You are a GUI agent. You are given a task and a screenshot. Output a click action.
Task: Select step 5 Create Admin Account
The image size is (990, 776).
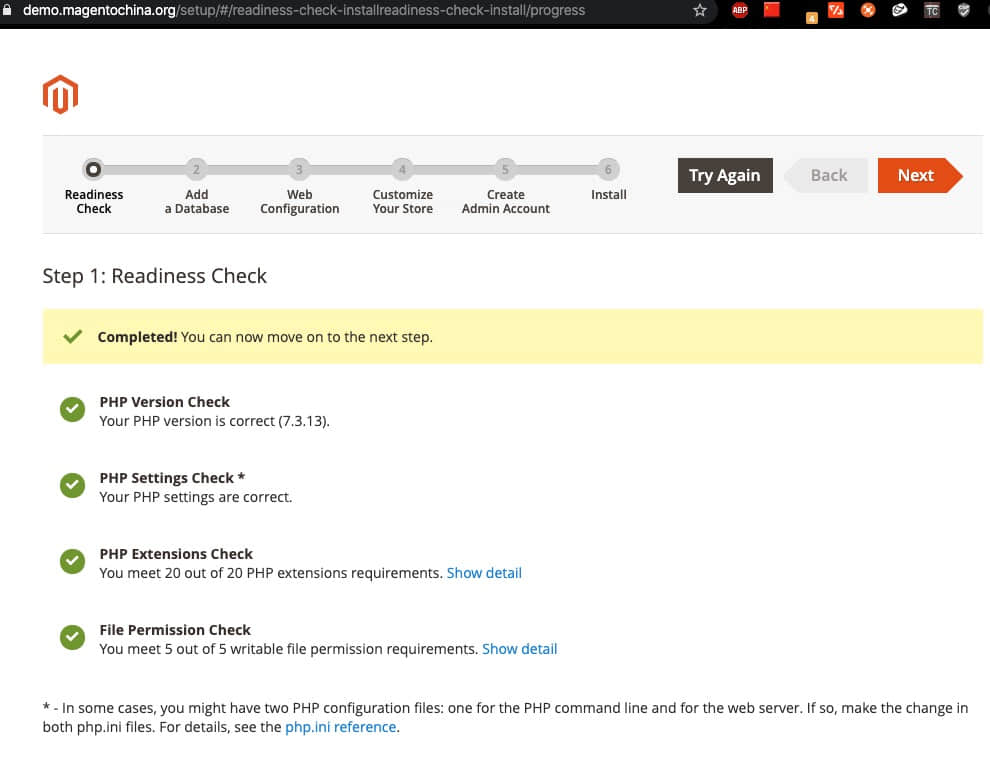click(505, 169)
